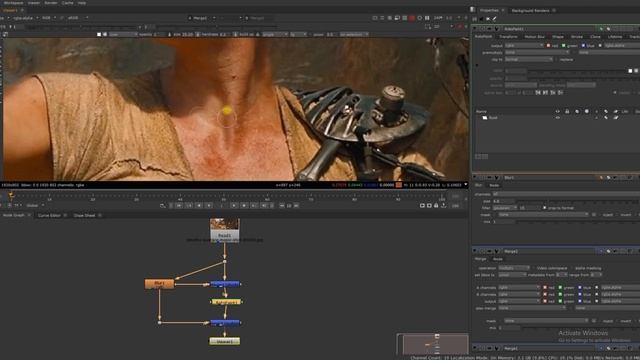Select the upper blue Merge node

[x=225, y=283]
